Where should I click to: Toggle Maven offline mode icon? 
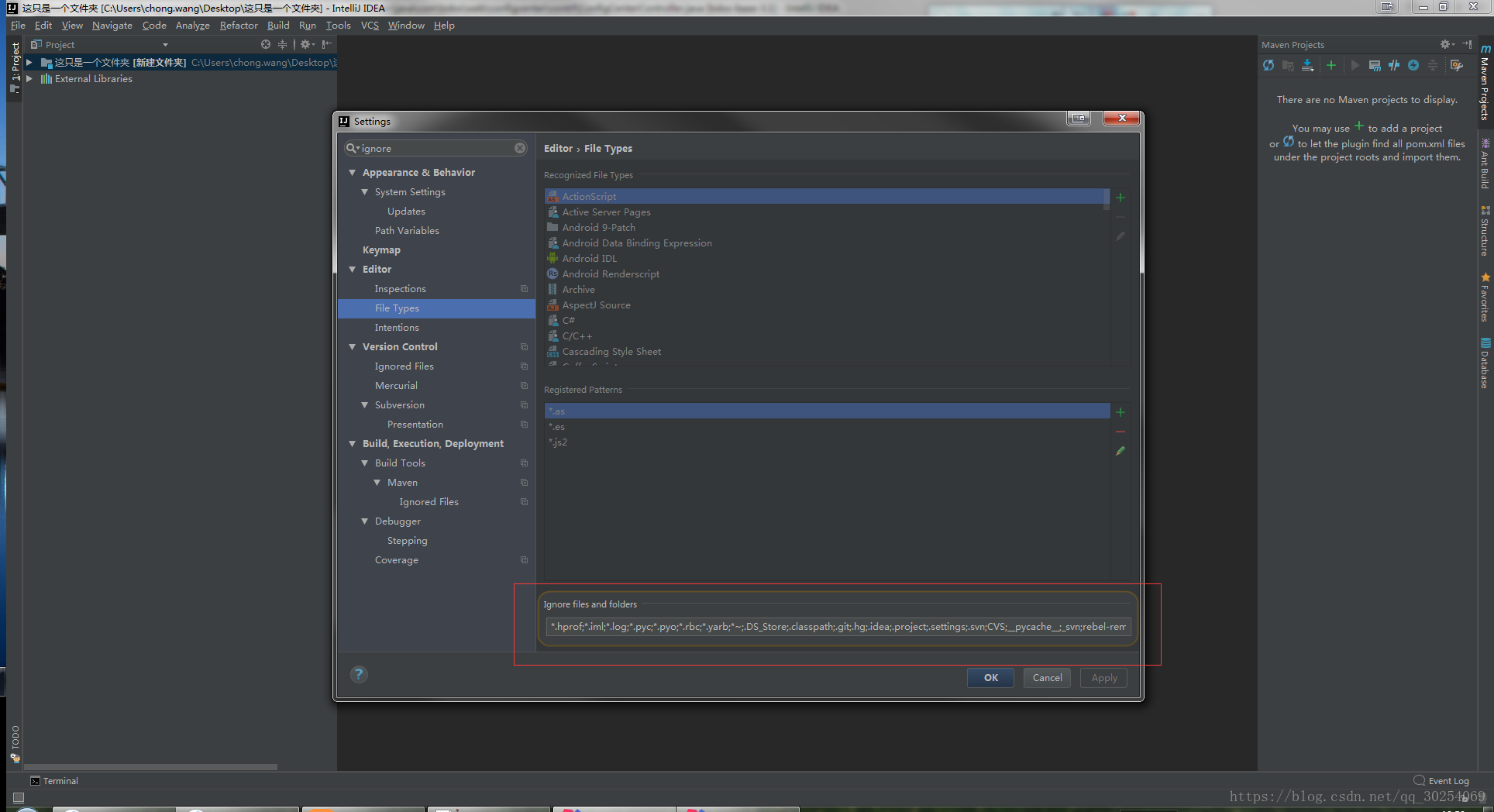pos(1394,66)
